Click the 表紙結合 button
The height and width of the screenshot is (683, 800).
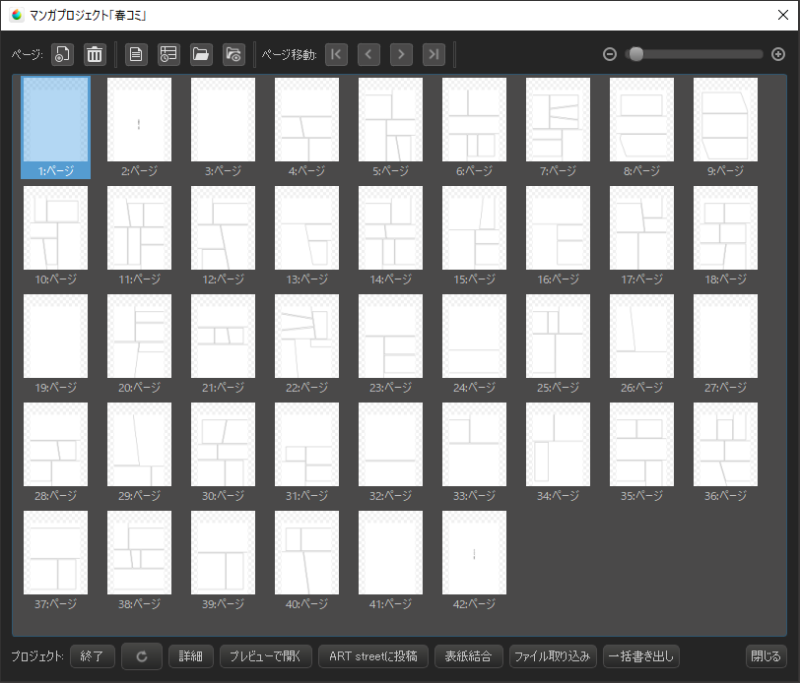pos(468,656)
